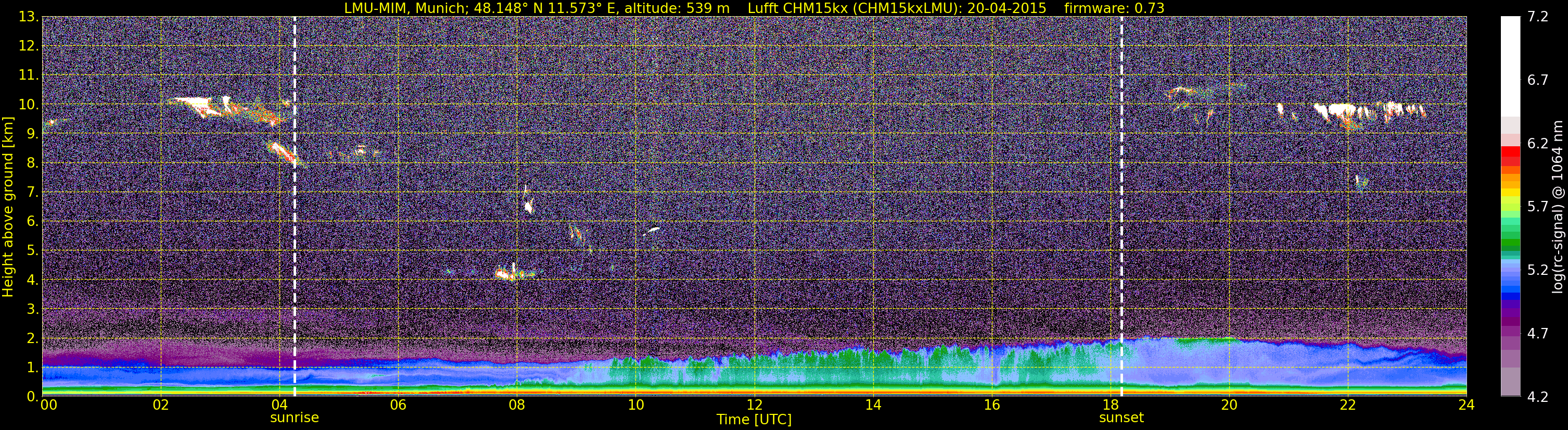Click the y-axis tick label '8.'
Screen dimensions: 1568x430
point(32,162)
